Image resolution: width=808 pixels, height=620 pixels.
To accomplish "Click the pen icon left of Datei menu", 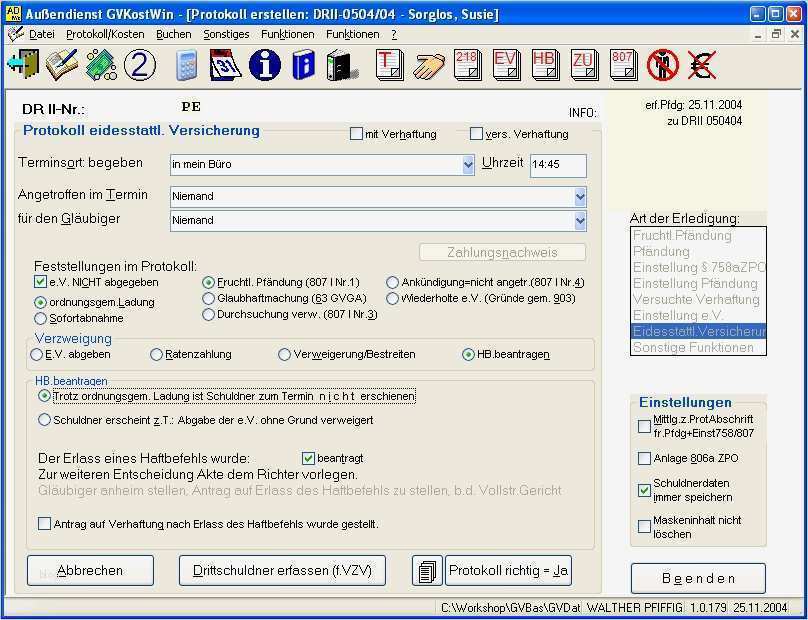I will (x=15, y=34).
